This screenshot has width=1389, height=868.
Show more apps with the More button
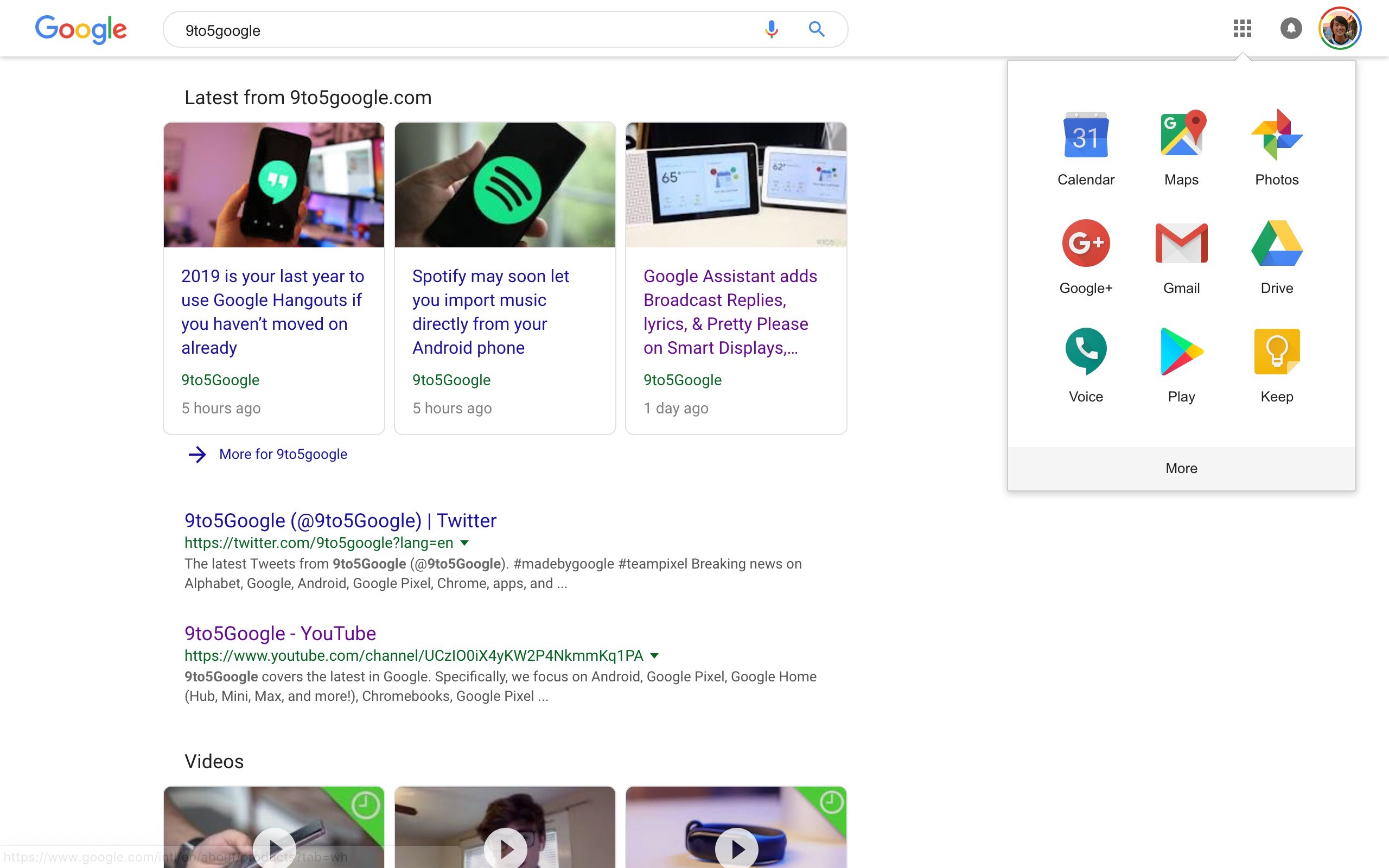pyautogui.click(x=1181, y=468)
